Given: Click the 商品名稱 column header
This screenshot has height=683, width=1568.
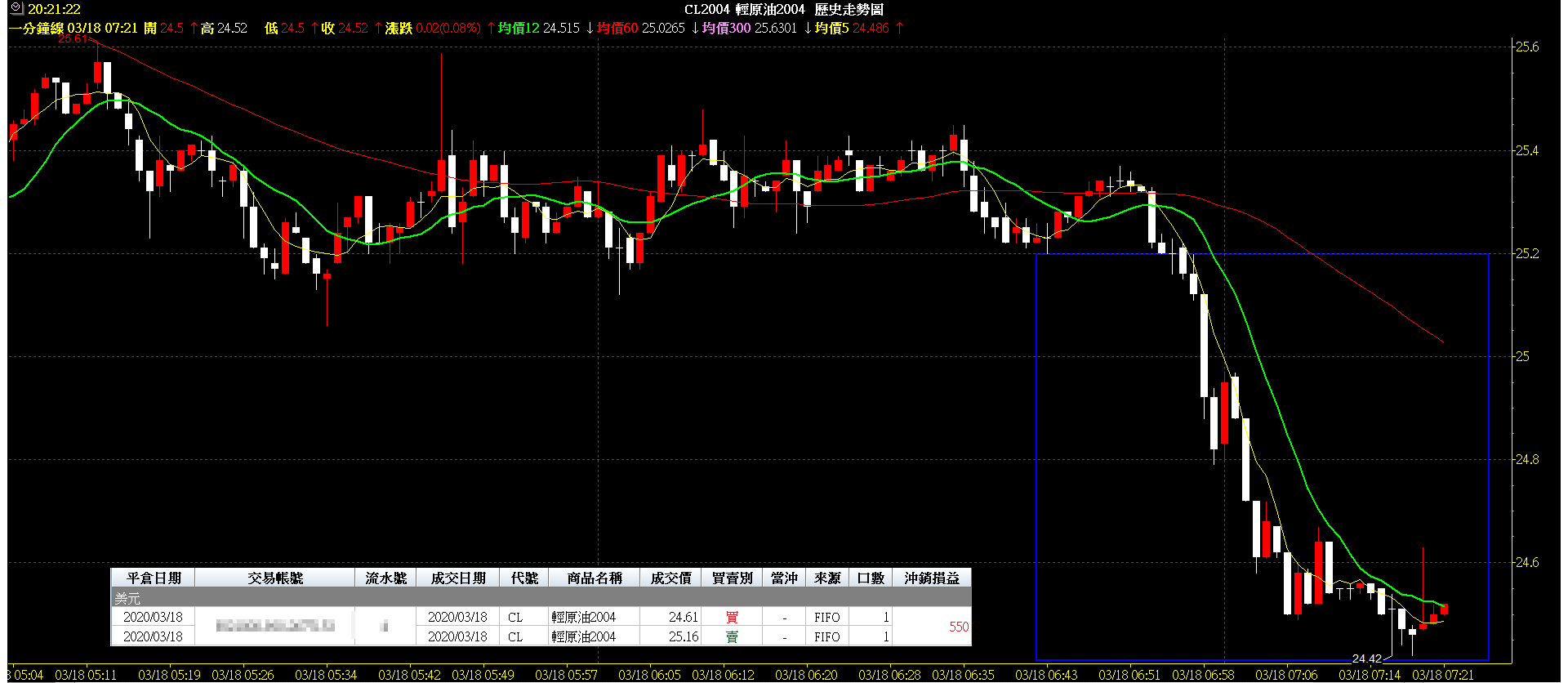Looking at the screenshot, I should [x=595, y=578].
